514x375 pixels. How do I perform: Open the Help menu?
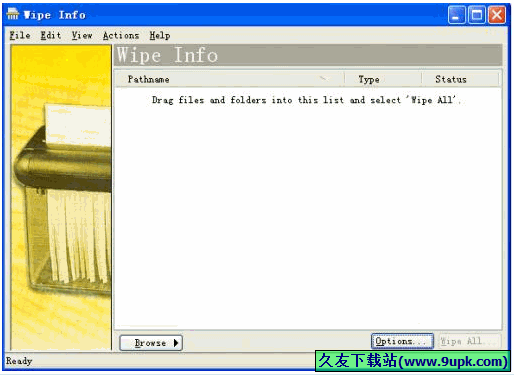click(160, 35)
